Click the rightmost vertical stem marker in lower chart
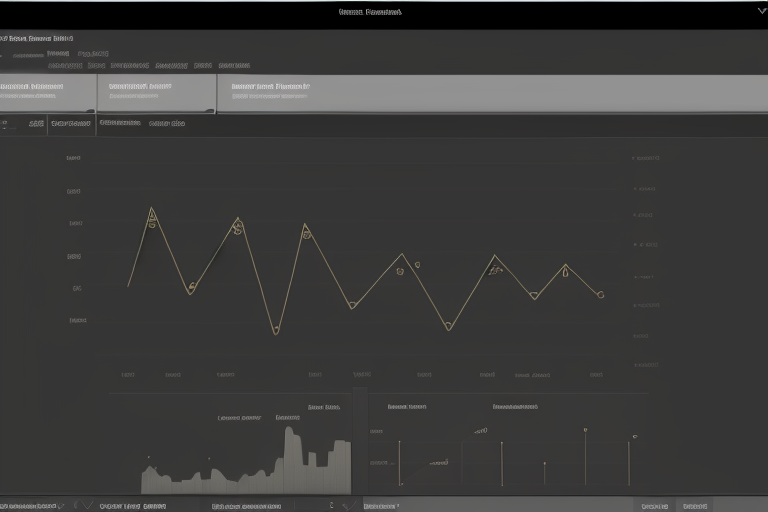The width and height of the screenshot is (768, 512). click(629, 460)
